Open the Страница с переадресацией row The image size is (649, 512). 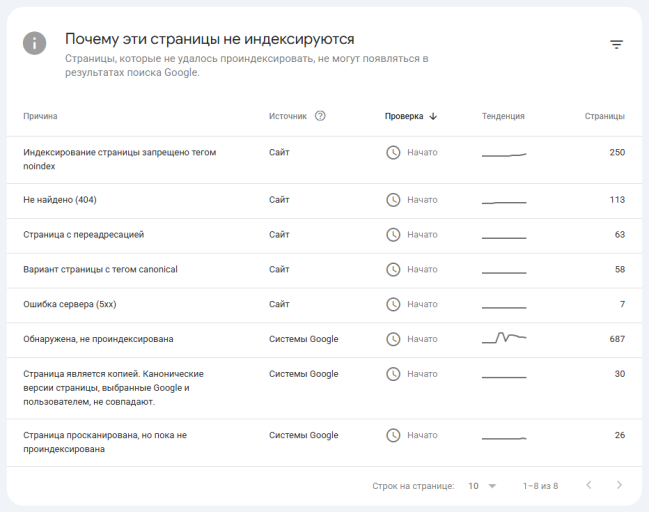click(324, 236)
